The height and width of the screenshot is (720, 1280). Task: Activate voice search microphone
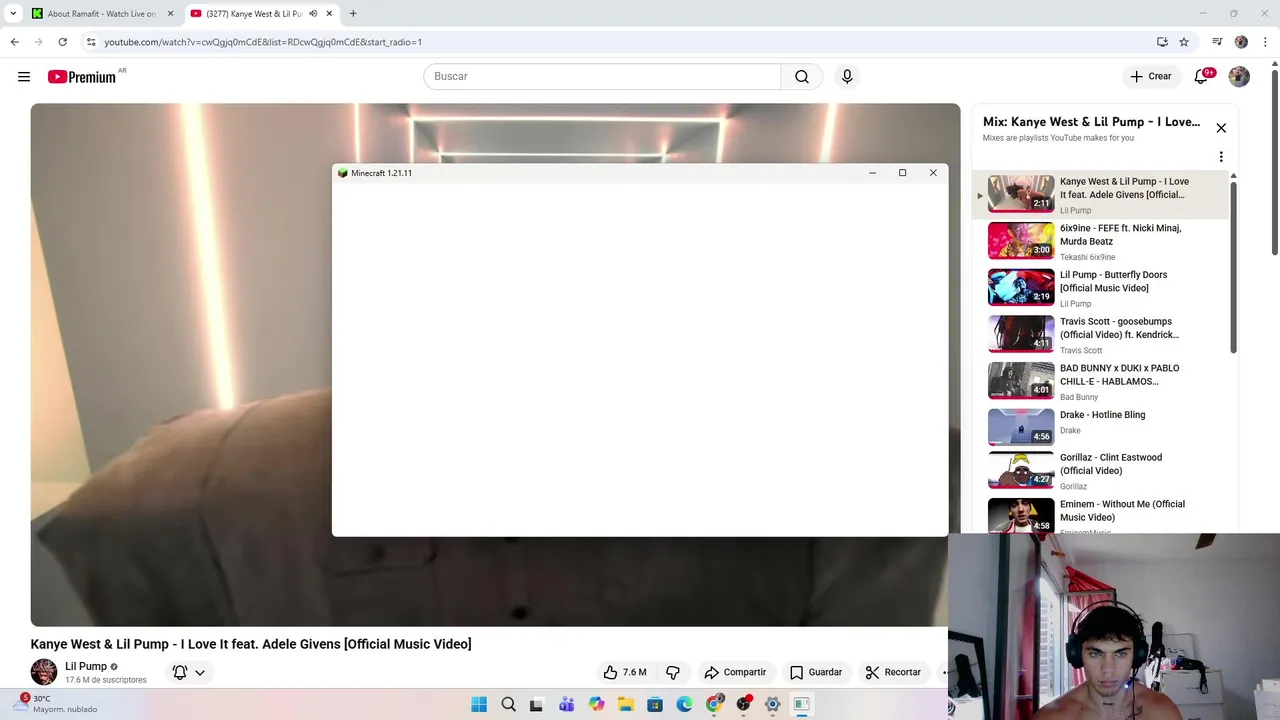coord(847,77)
